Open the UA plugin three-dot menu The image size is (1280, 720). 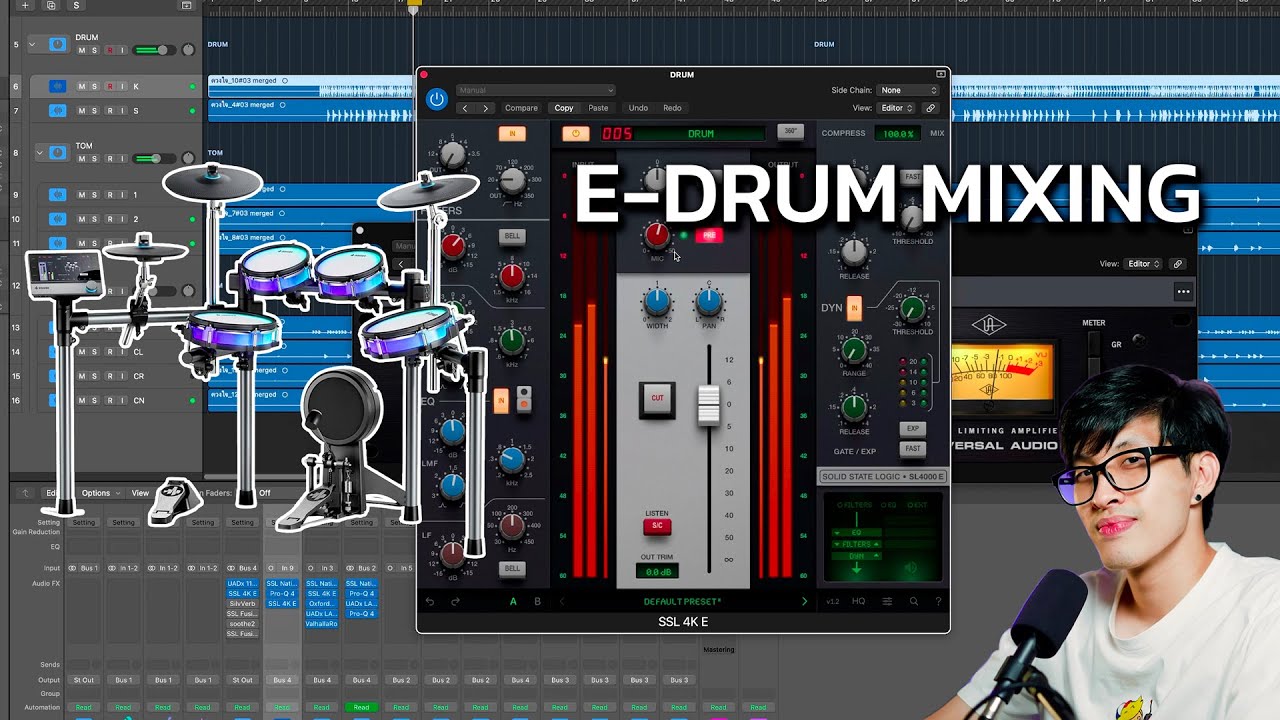[1183, 292]
